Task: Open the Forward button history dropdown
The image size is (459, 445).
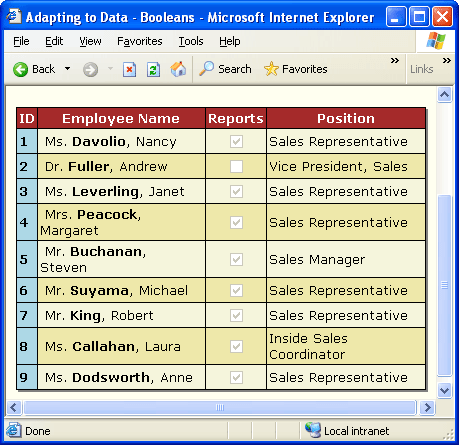Action: 110,69
